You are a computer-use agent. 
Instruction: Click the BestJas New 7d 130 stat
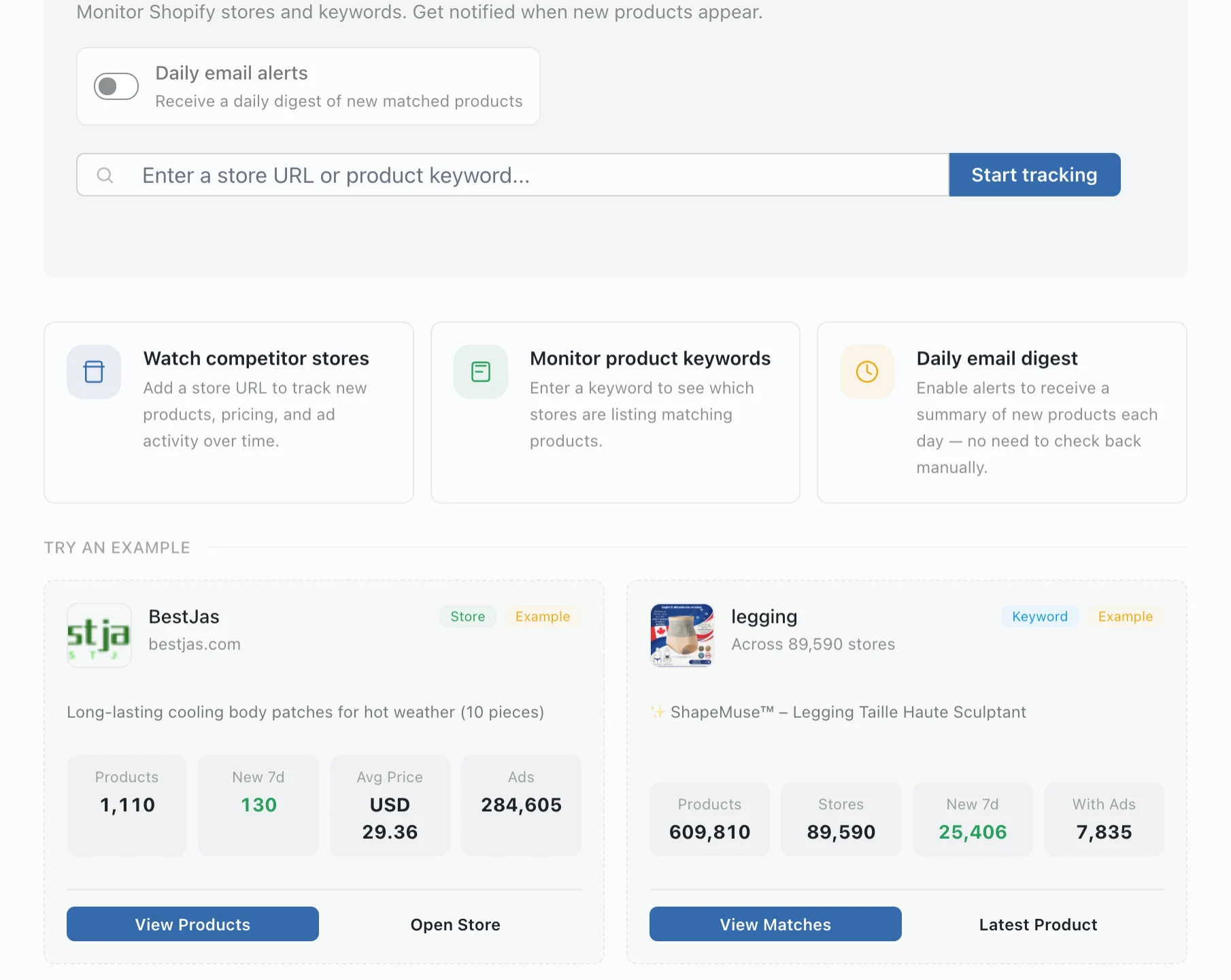pyautogui.click(x=258, y=805)
